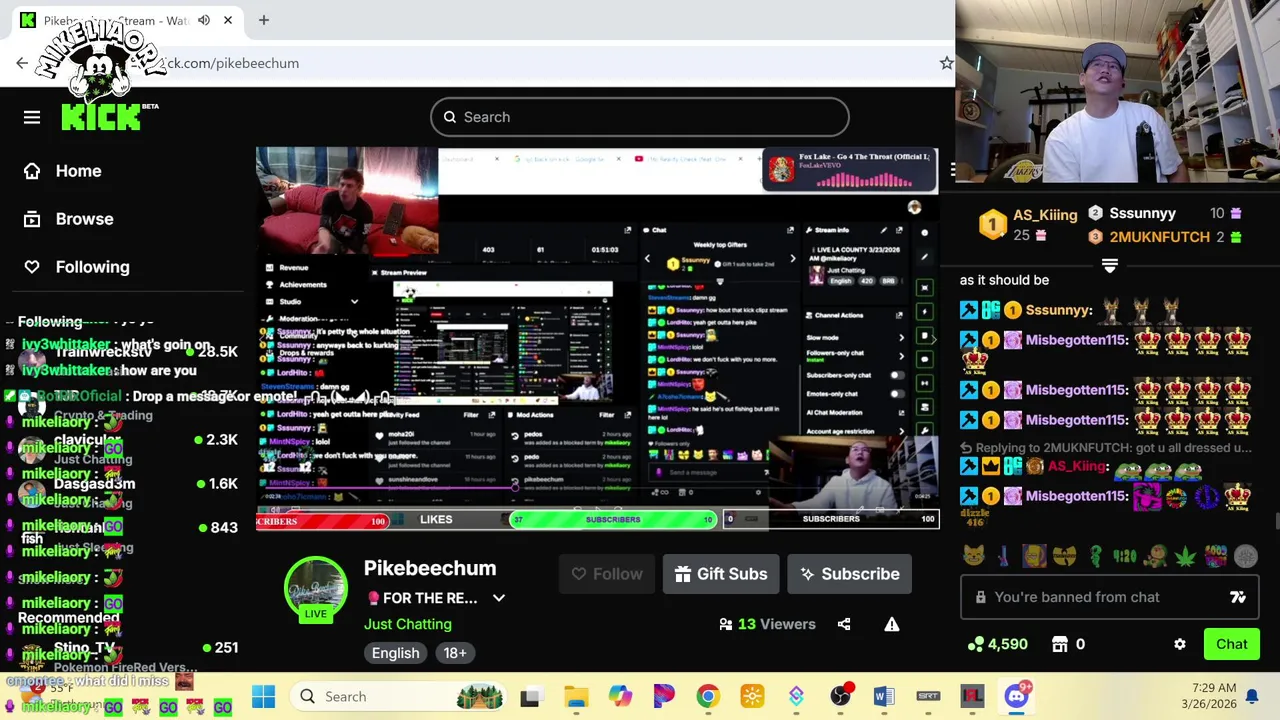Click the stream video player
This screenshot has height=720, width=1280.
[597, 337]
